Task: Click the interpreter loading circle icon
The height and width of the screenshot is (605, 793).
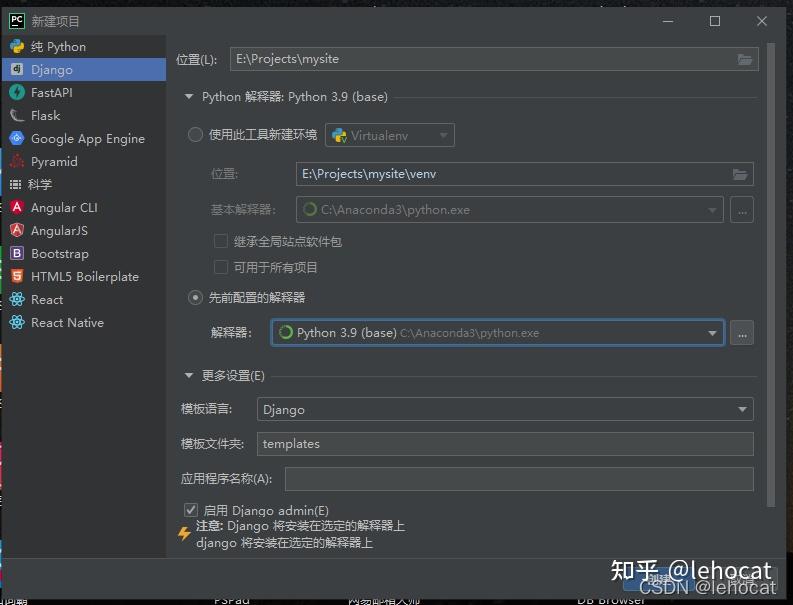Action: click(286, 332)
